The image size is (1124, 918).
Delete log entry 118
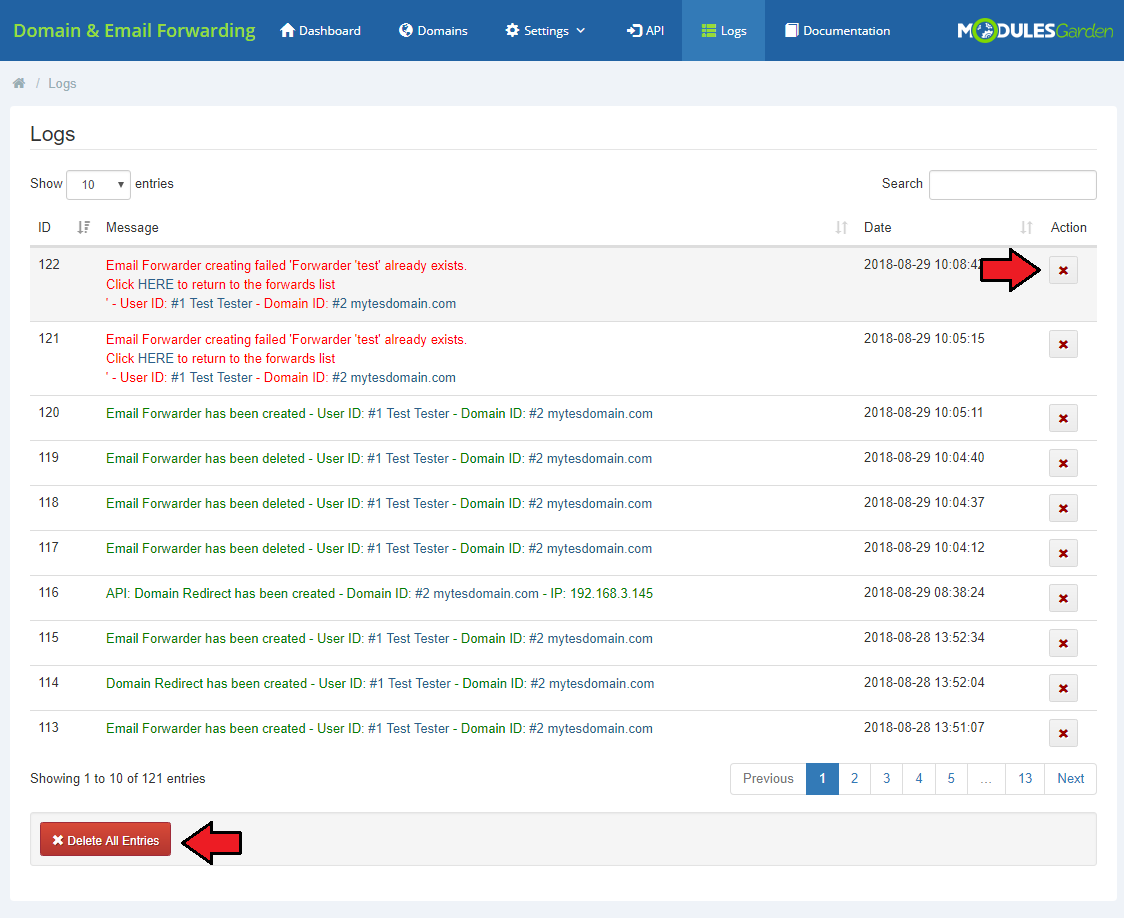pyautogui.click(x=1063, y=508)
